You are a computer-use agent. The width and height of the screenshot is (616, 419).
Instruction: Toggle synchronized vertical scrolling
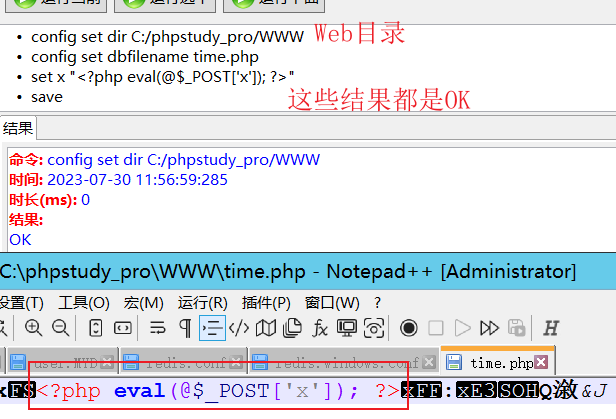[x=95, y=328]
